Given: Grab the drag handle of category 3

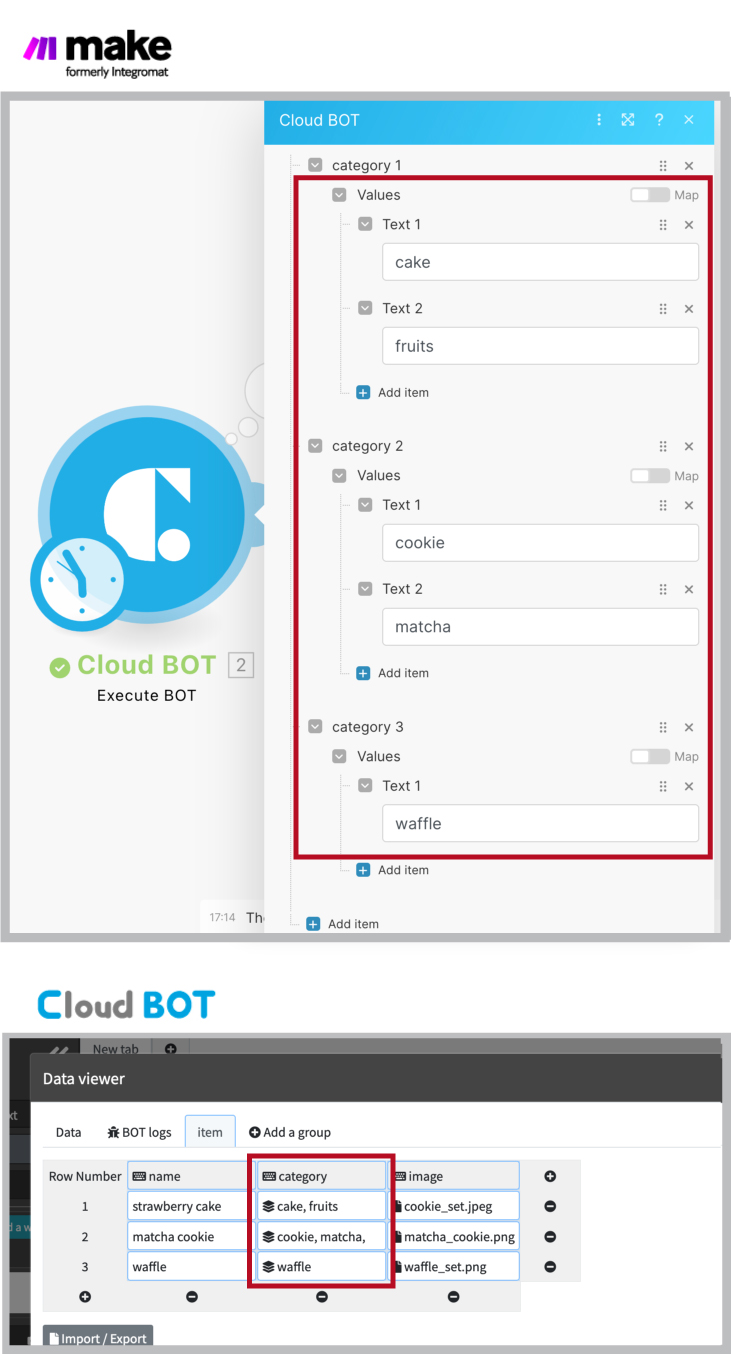Looking at the screenshot, I should point(663,728).
